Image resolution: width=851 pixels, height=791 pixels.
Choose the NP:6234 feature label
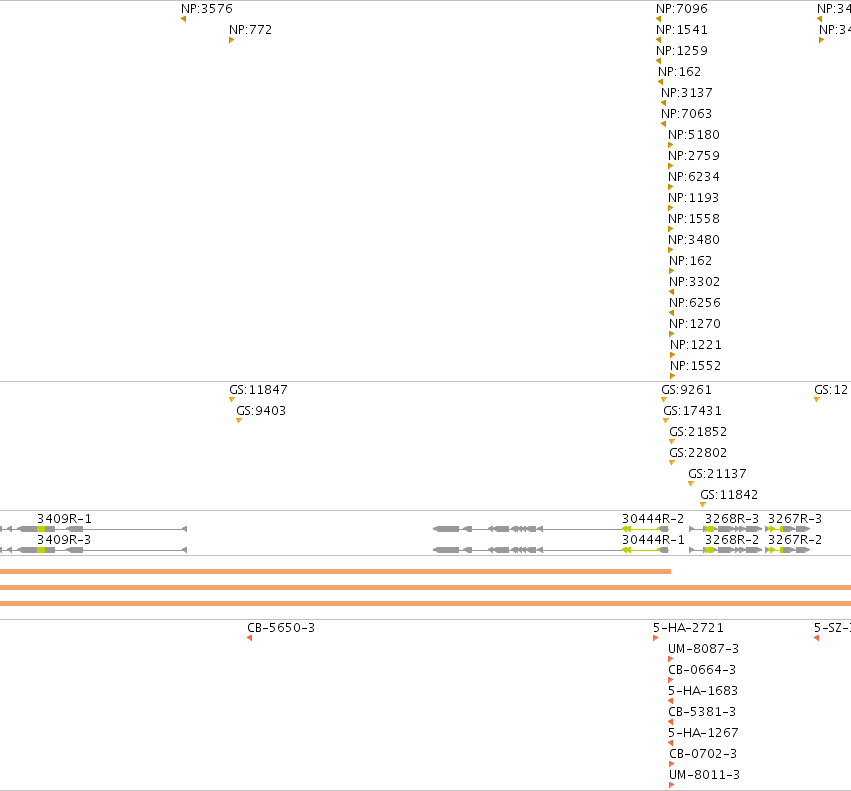[x=694, y=177]
